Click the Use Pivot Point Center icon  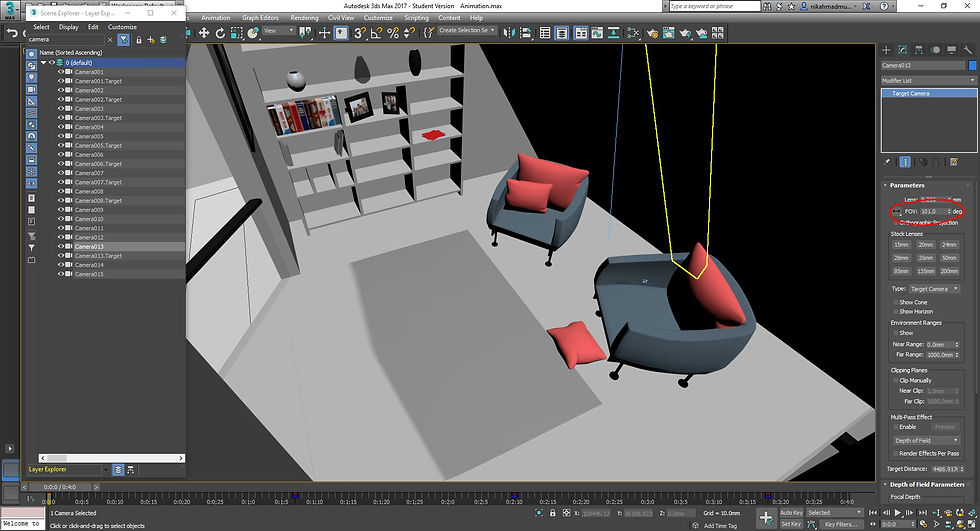tap(304, 33)
